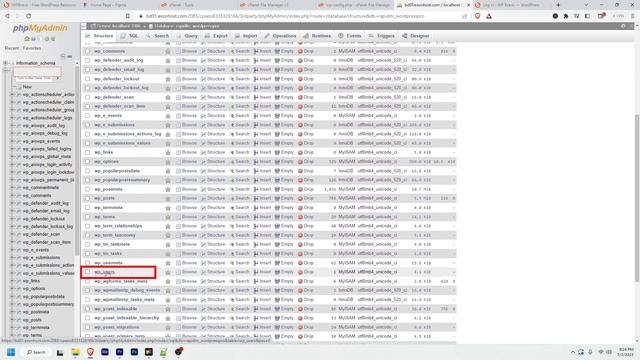Check the wp_usermeta table checkbox

(x=87, y=263)
